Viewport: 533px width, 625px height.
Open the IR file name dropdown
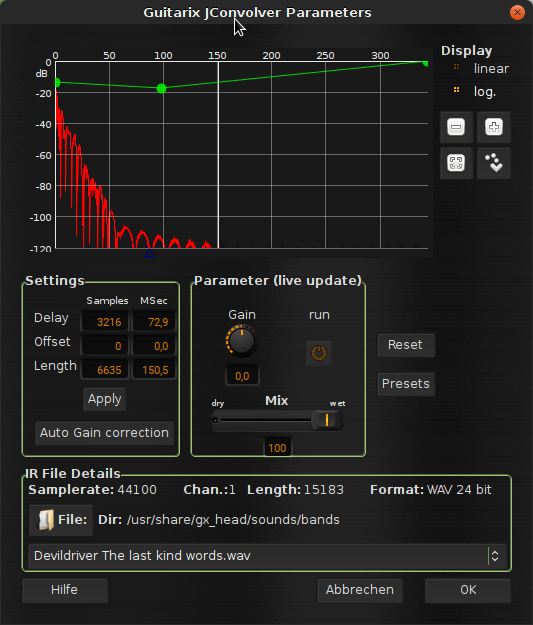pyautogui.click(x=267, y=556)
